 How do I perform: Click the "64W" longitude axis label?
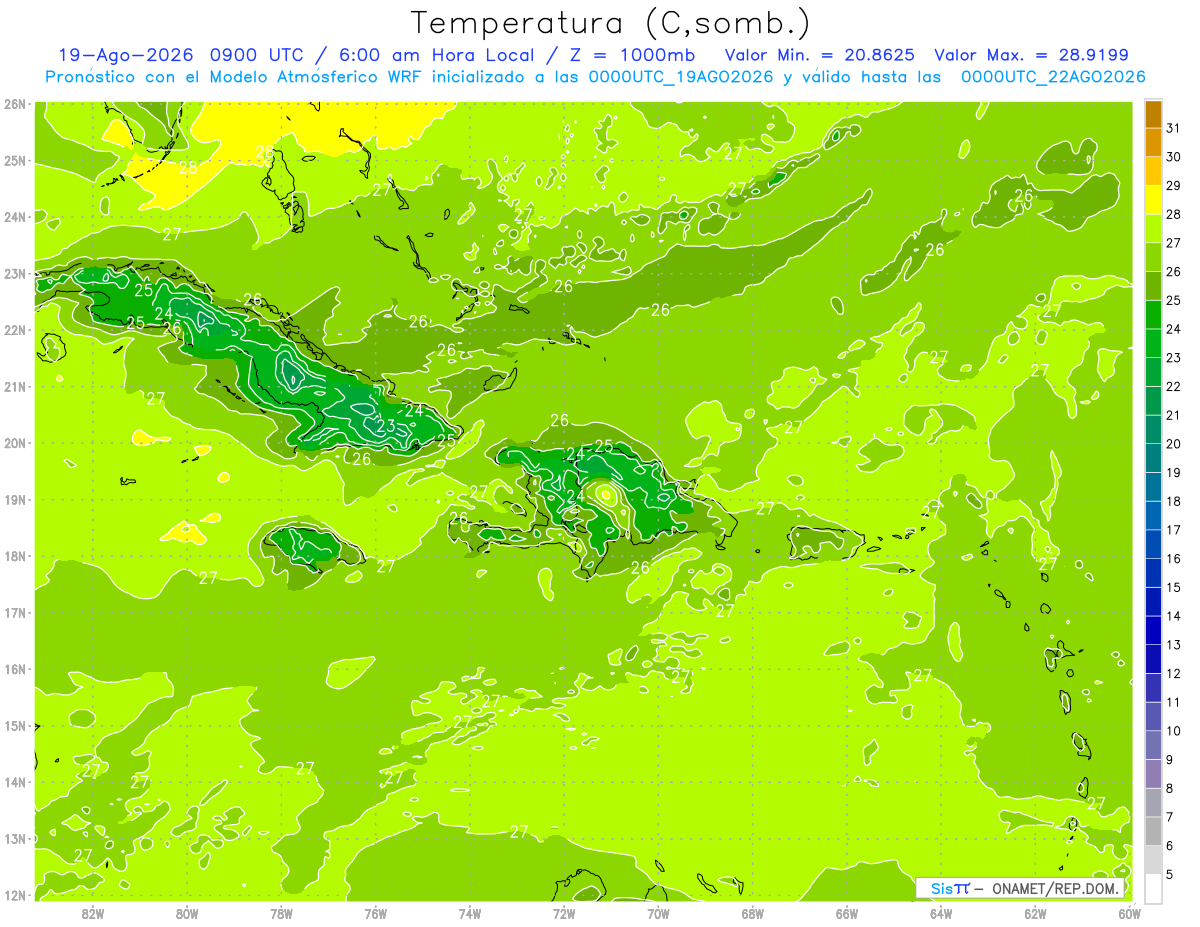click(940, 913)
